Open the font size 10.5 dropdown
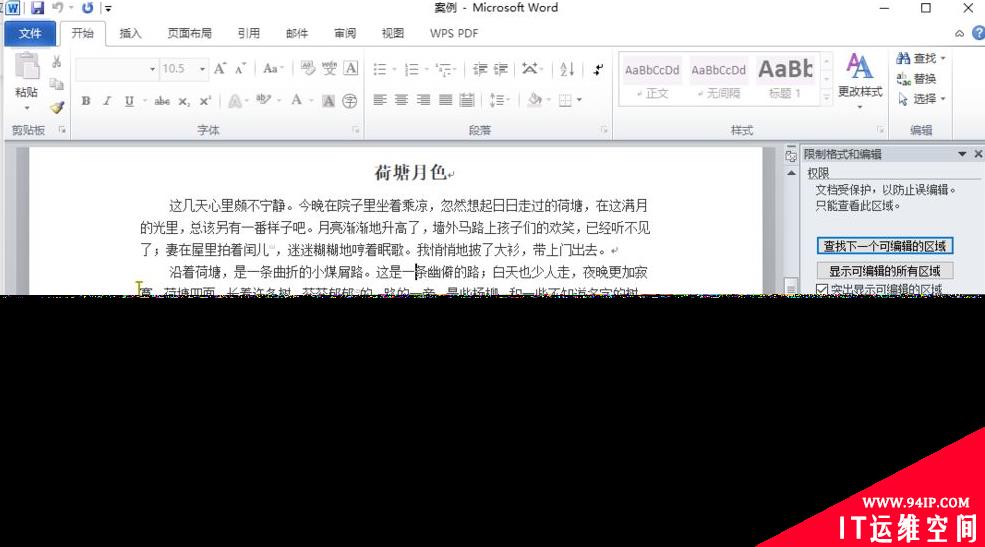Viewport: 985px width, 547px height. (x=202, y=69)
